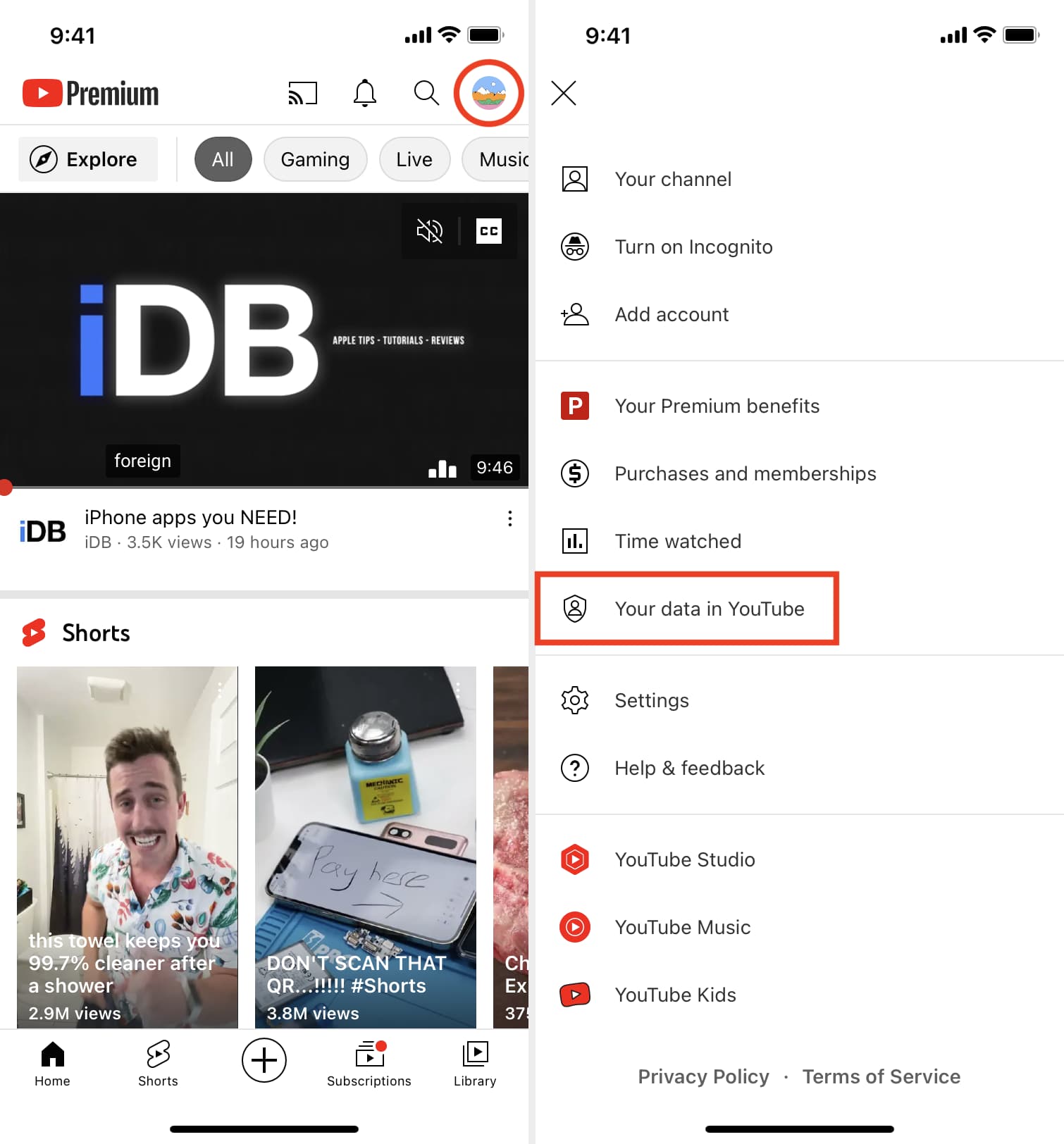Play the towel shower Short

click(128, 847)
